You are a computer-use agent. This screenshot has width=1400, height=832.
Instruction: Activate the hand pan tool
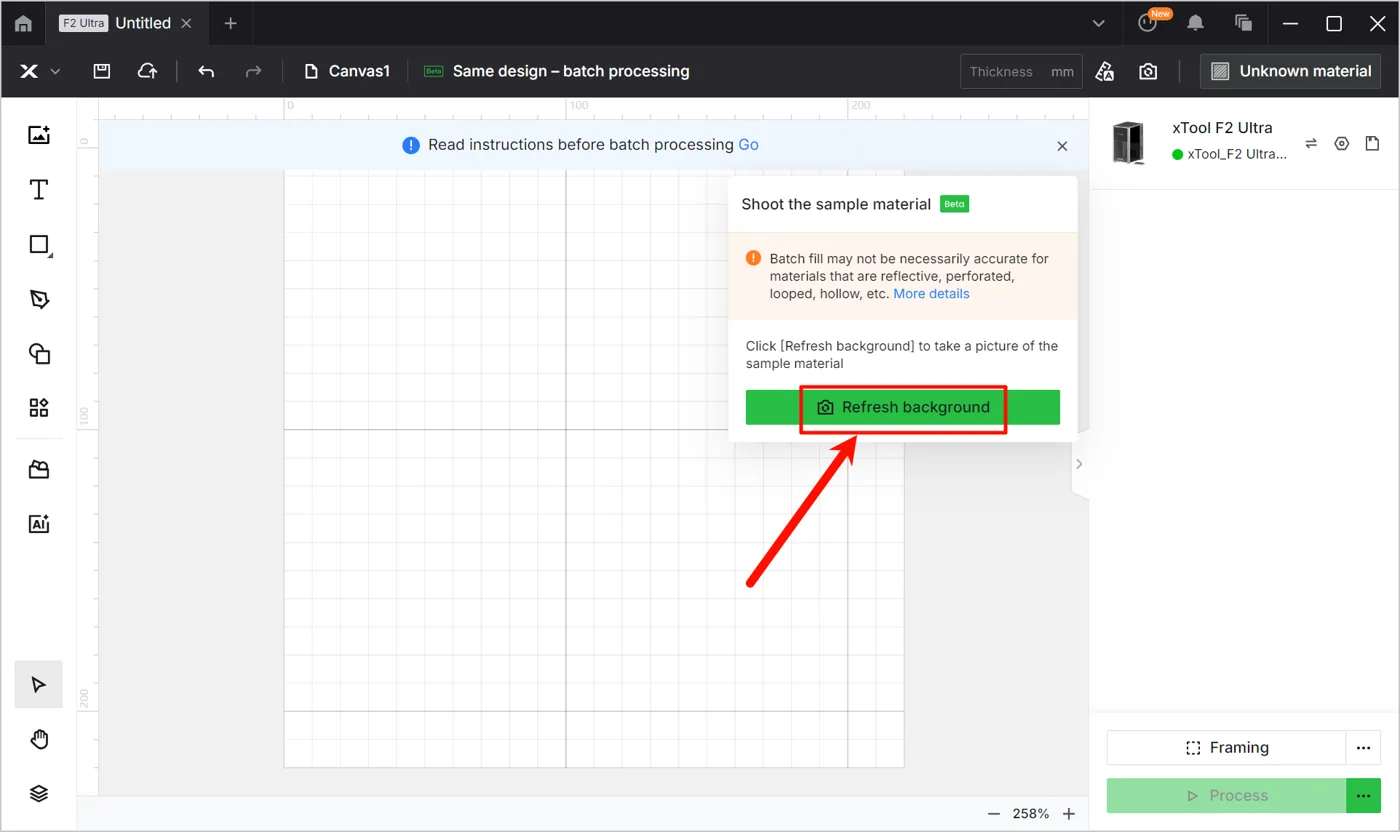39,740
